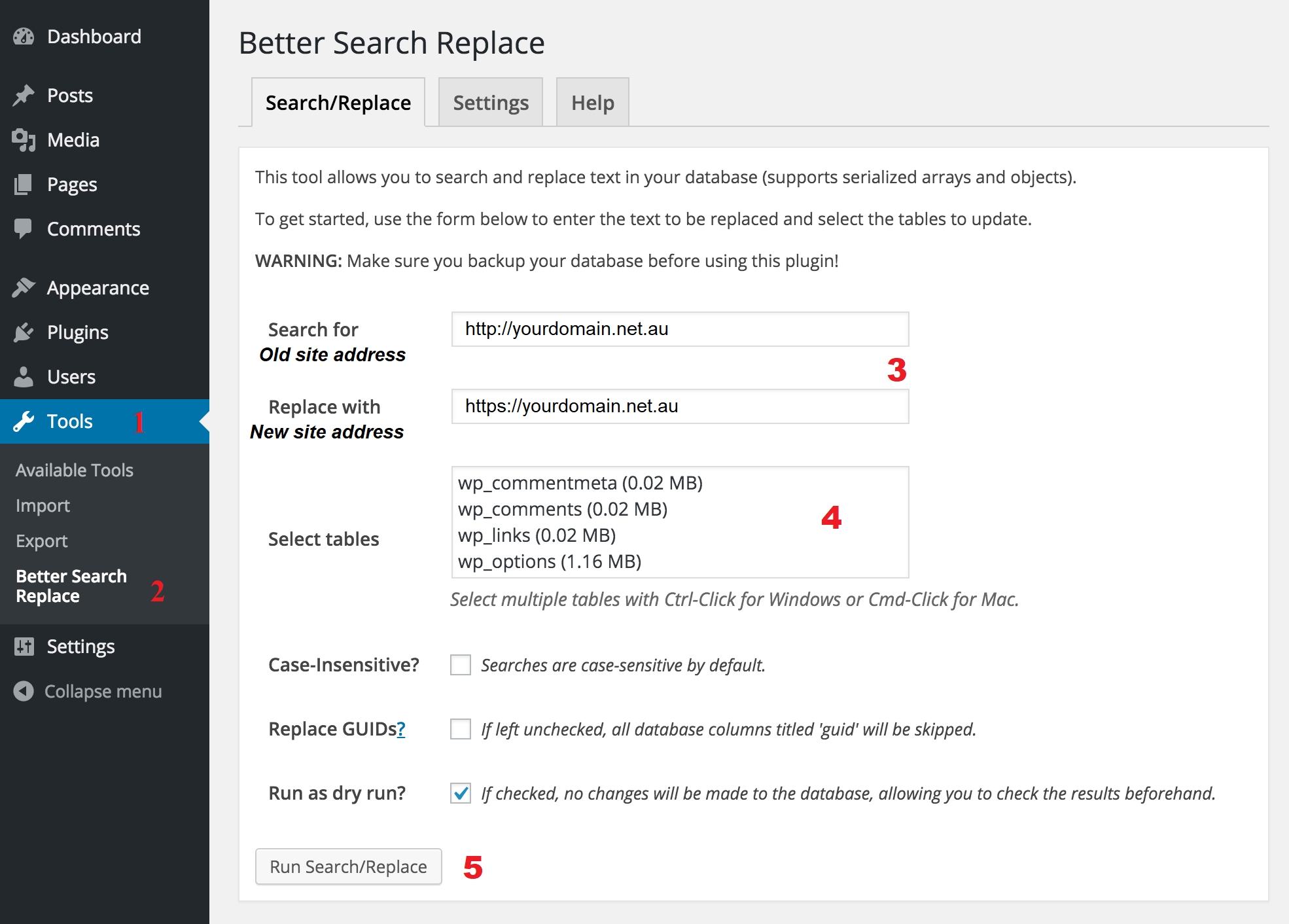Click the Users person icon
The height and width of the screenshot is (924, 1289).
coord(24,376)
